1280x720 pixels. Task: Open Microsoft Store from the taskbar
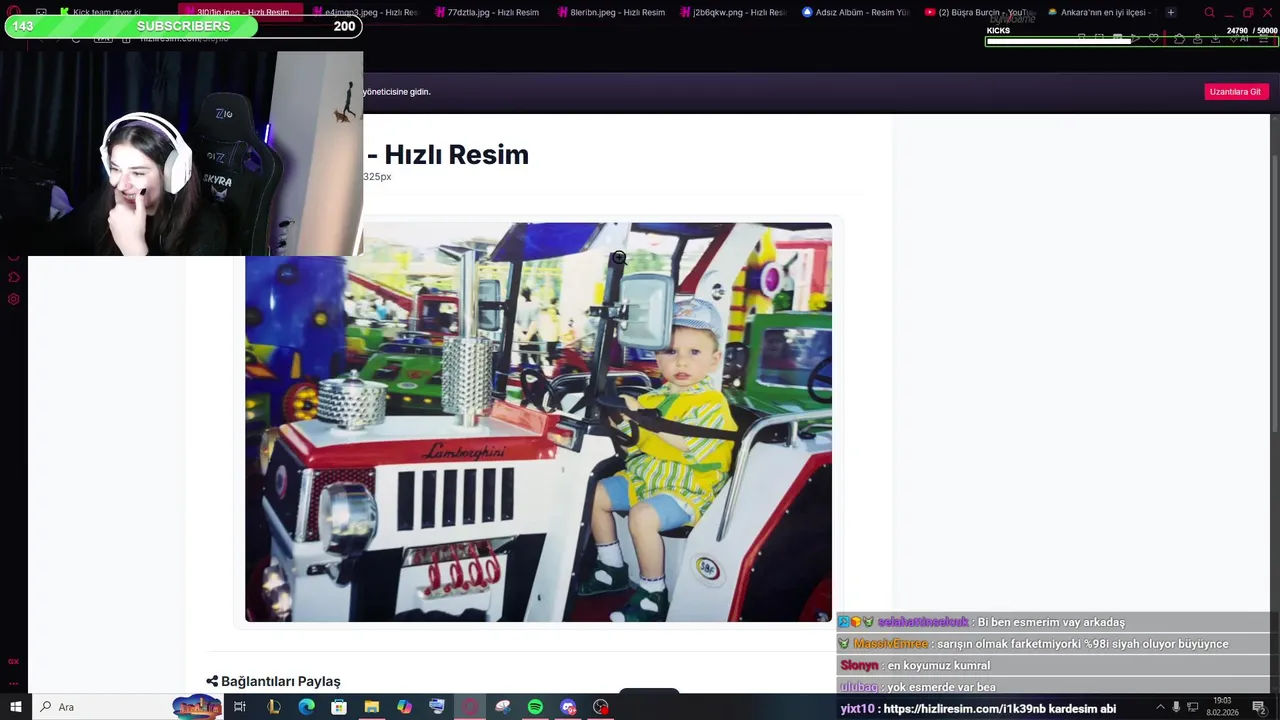(x=339, y=707)
